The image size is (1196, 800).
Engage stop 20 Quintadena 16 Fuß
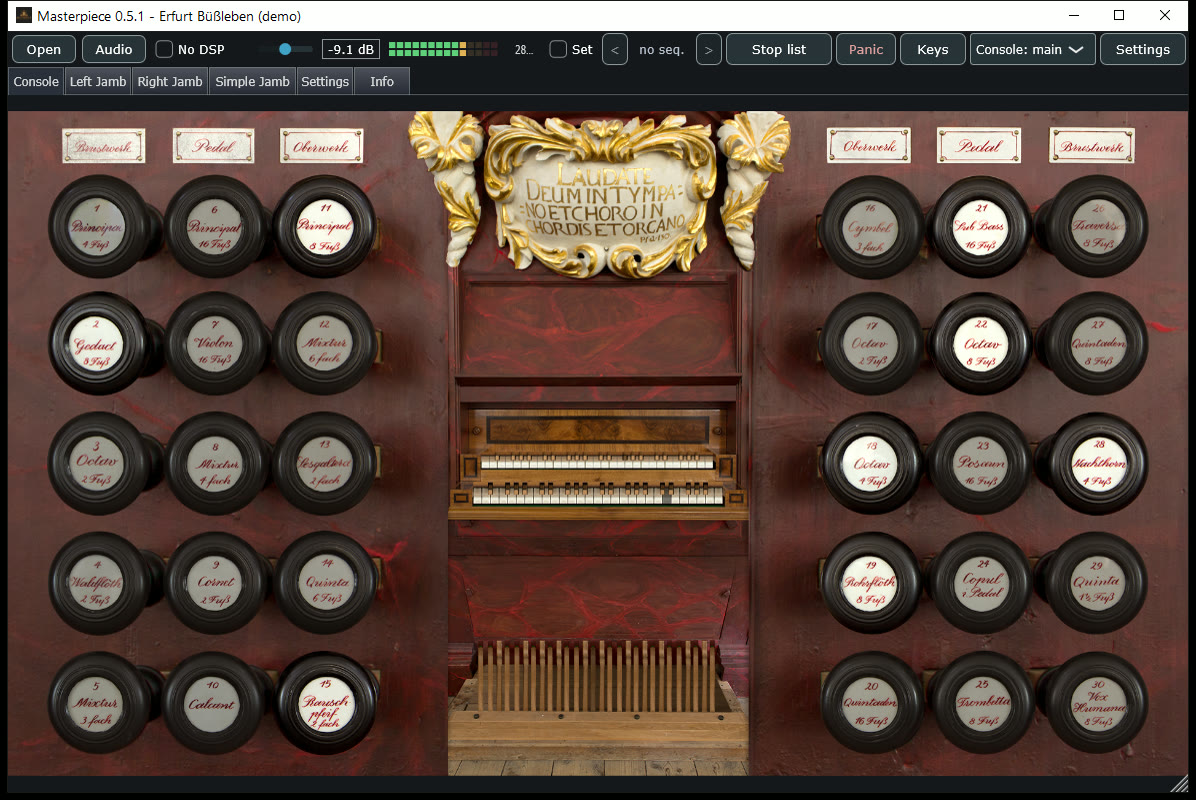click(870, 703)
